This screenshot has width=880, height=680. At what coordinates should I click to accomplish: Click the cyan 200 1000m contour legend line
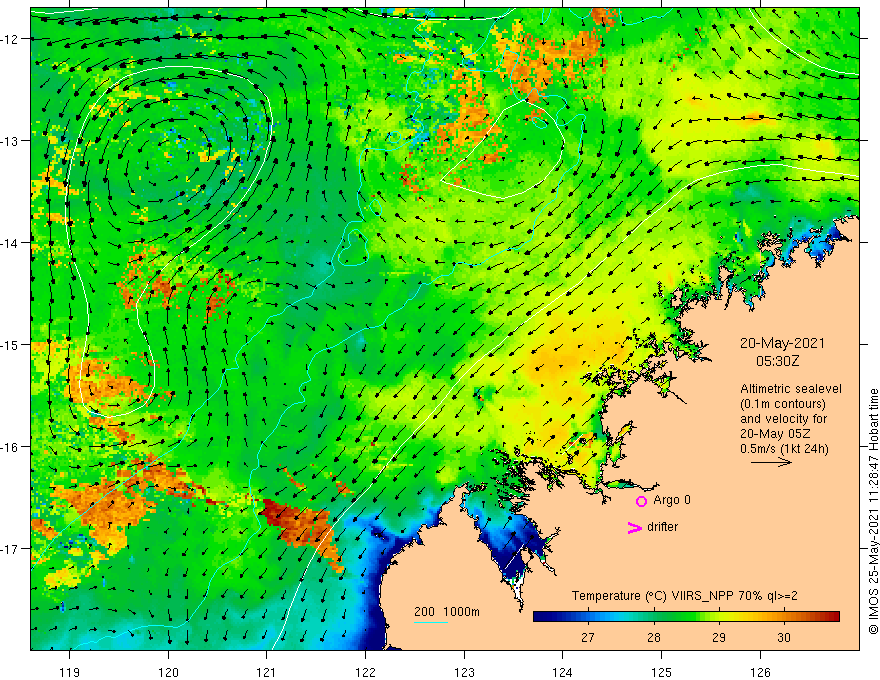[x=431, y=622]
